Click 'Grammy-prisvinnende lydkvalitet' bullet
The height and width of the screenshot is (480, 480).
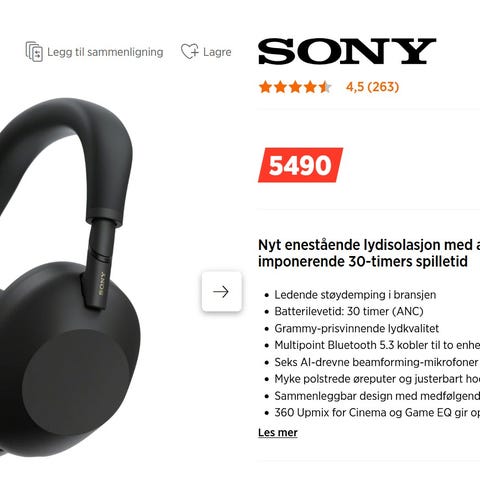[x=356, y=329]
